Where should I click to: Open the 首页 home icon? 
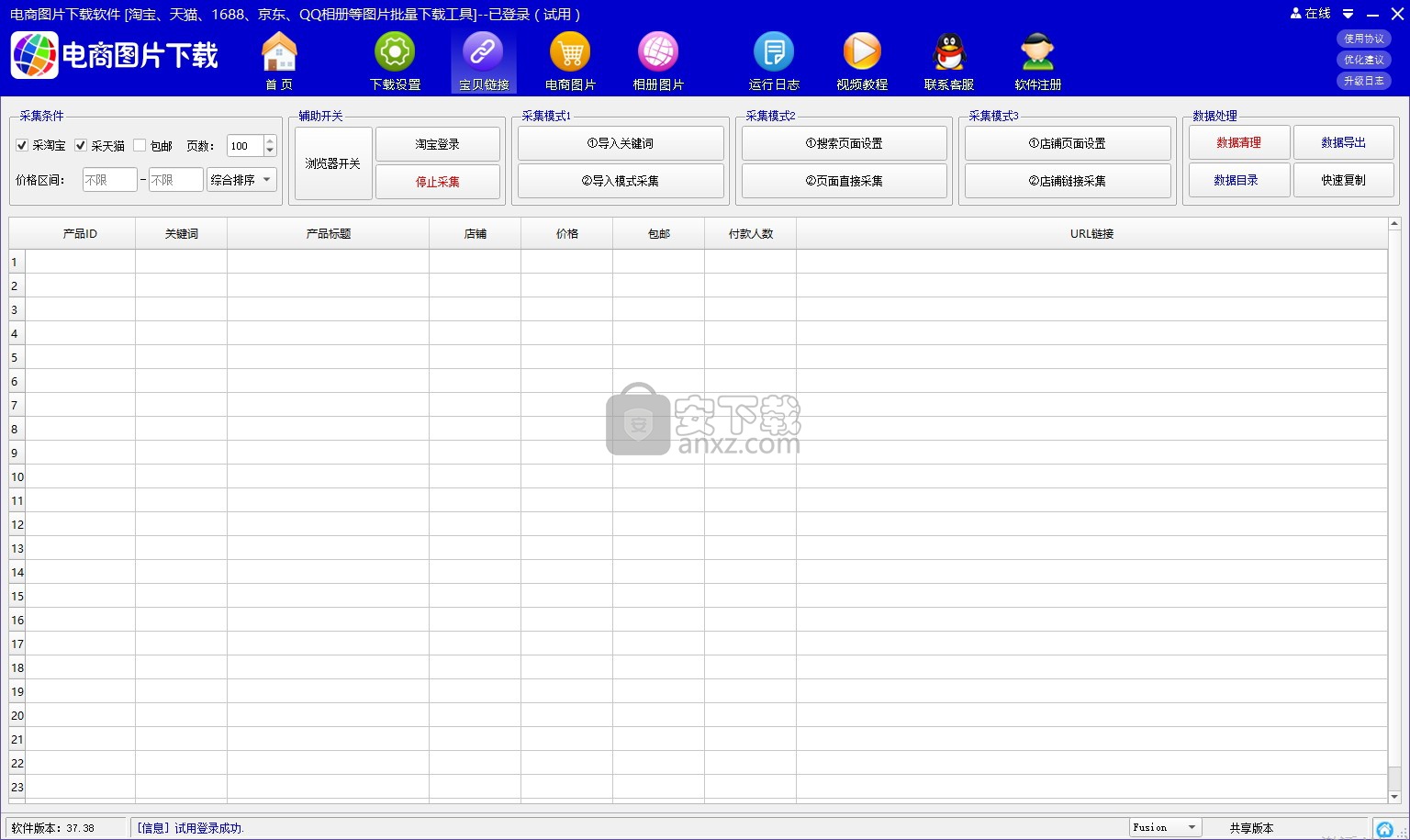(279, 52)
